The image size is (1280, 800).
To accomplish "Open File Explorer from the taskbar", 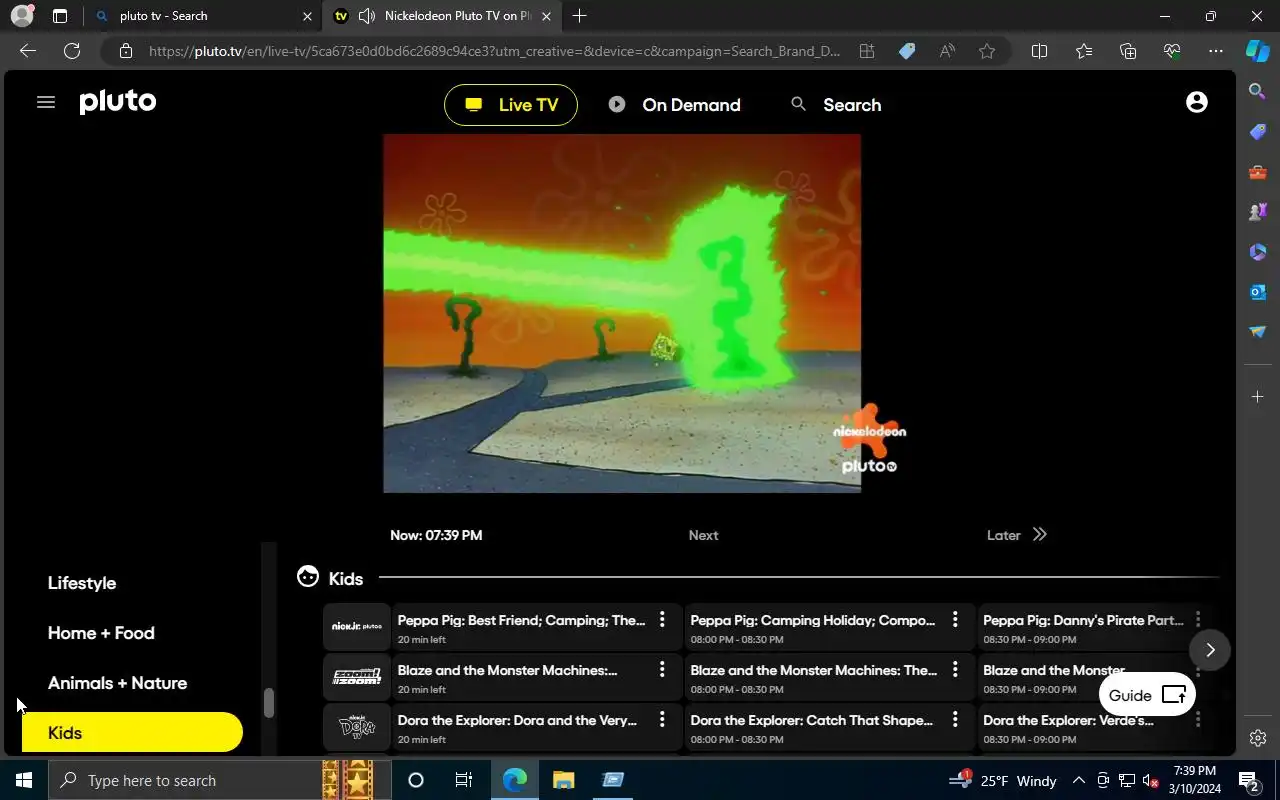I will point(563,780).
